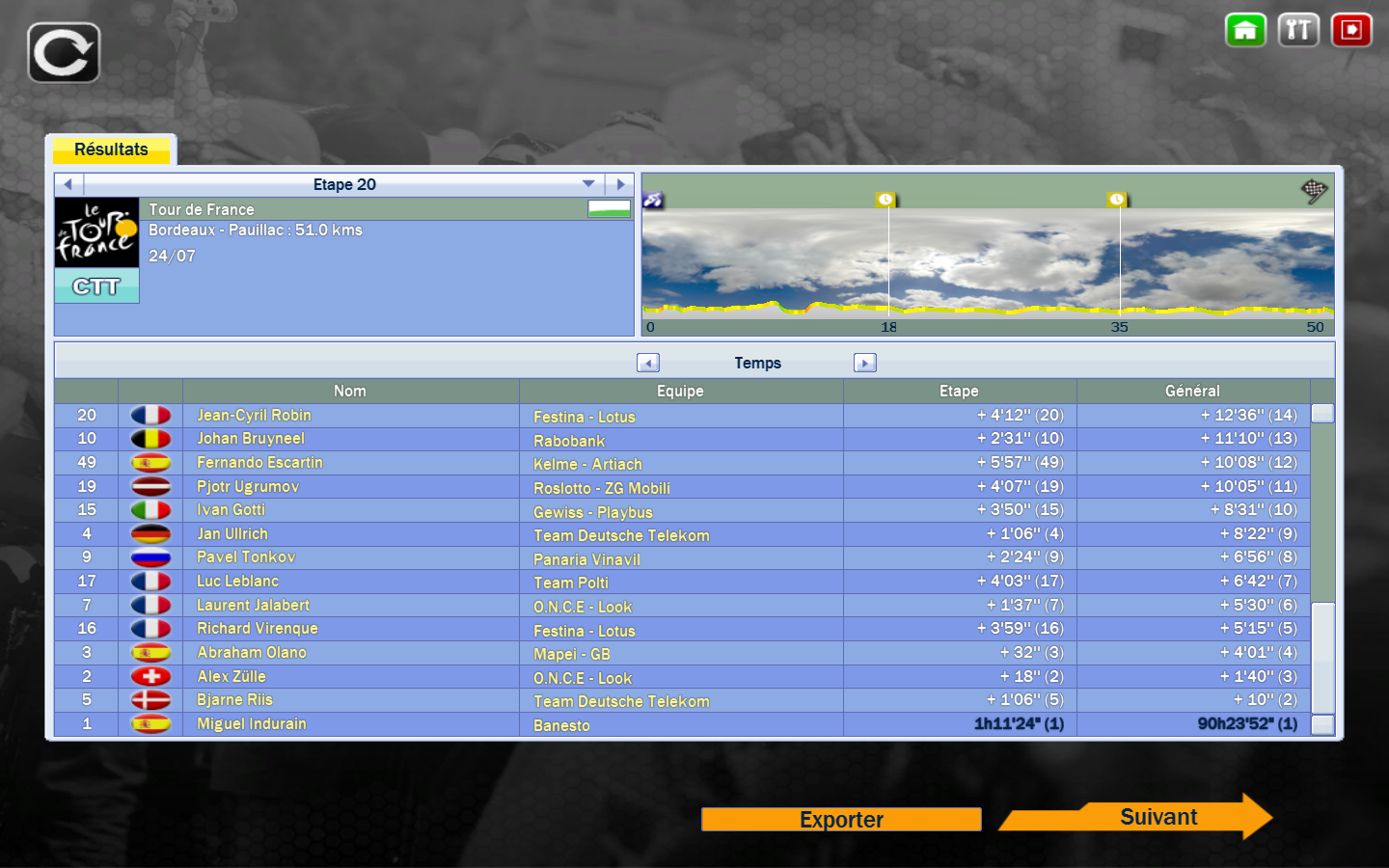Click the red exit game icon
This screenshot has width=1389, height=868.
tap(1351, 30)
